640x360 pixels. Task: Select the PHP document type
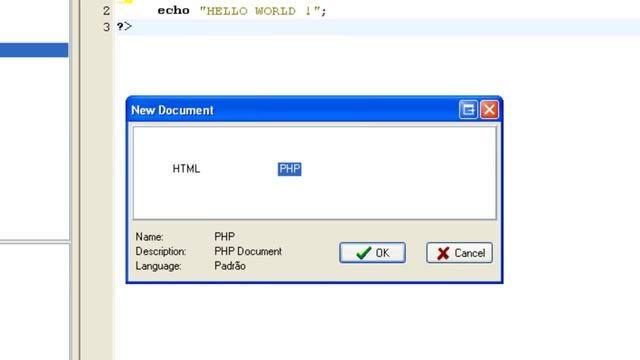click(289, 169)
